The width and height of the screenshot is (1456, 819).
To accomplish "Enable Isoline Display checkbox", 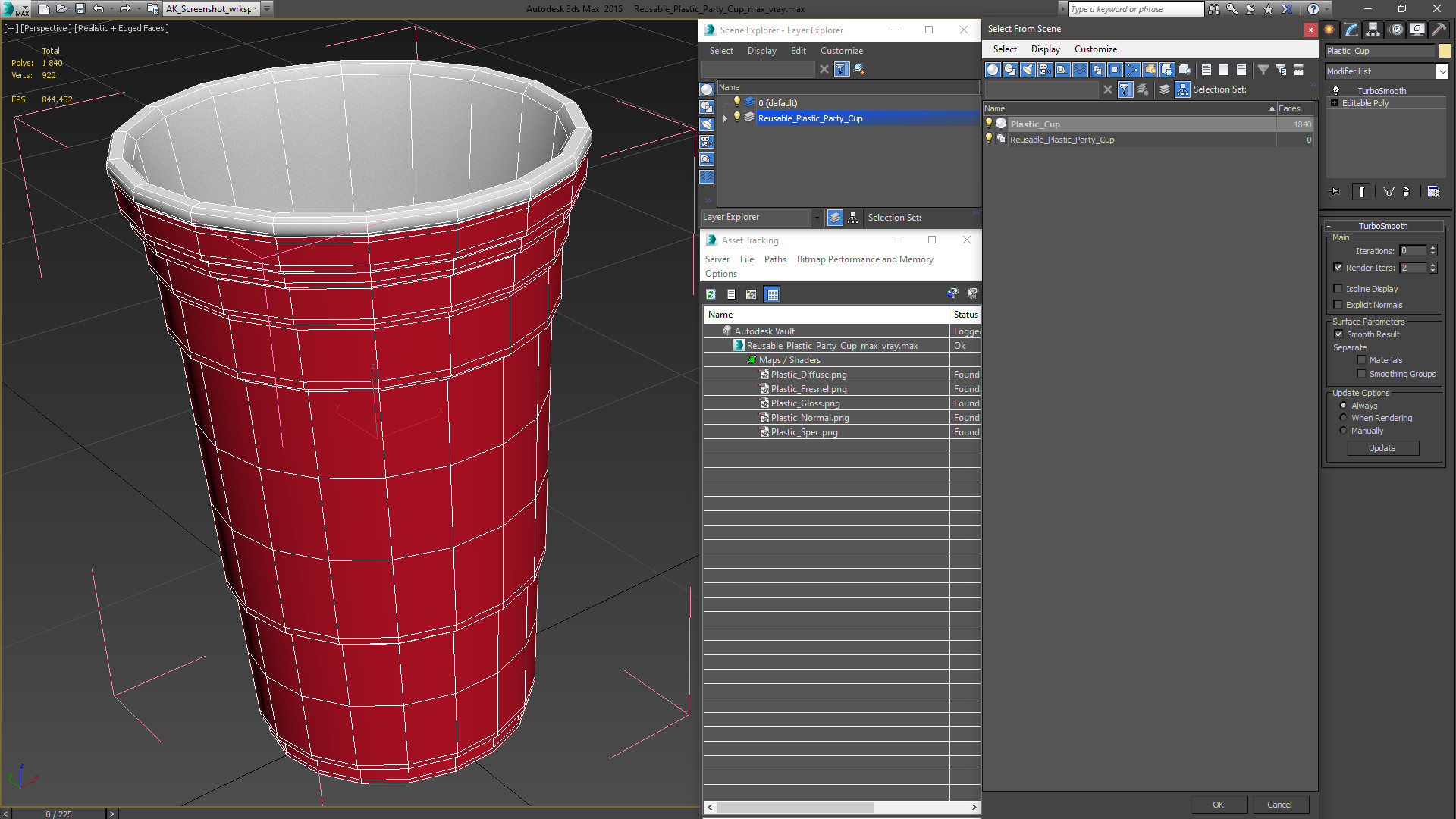I will pyautogui.click(x=1338, y=289).
